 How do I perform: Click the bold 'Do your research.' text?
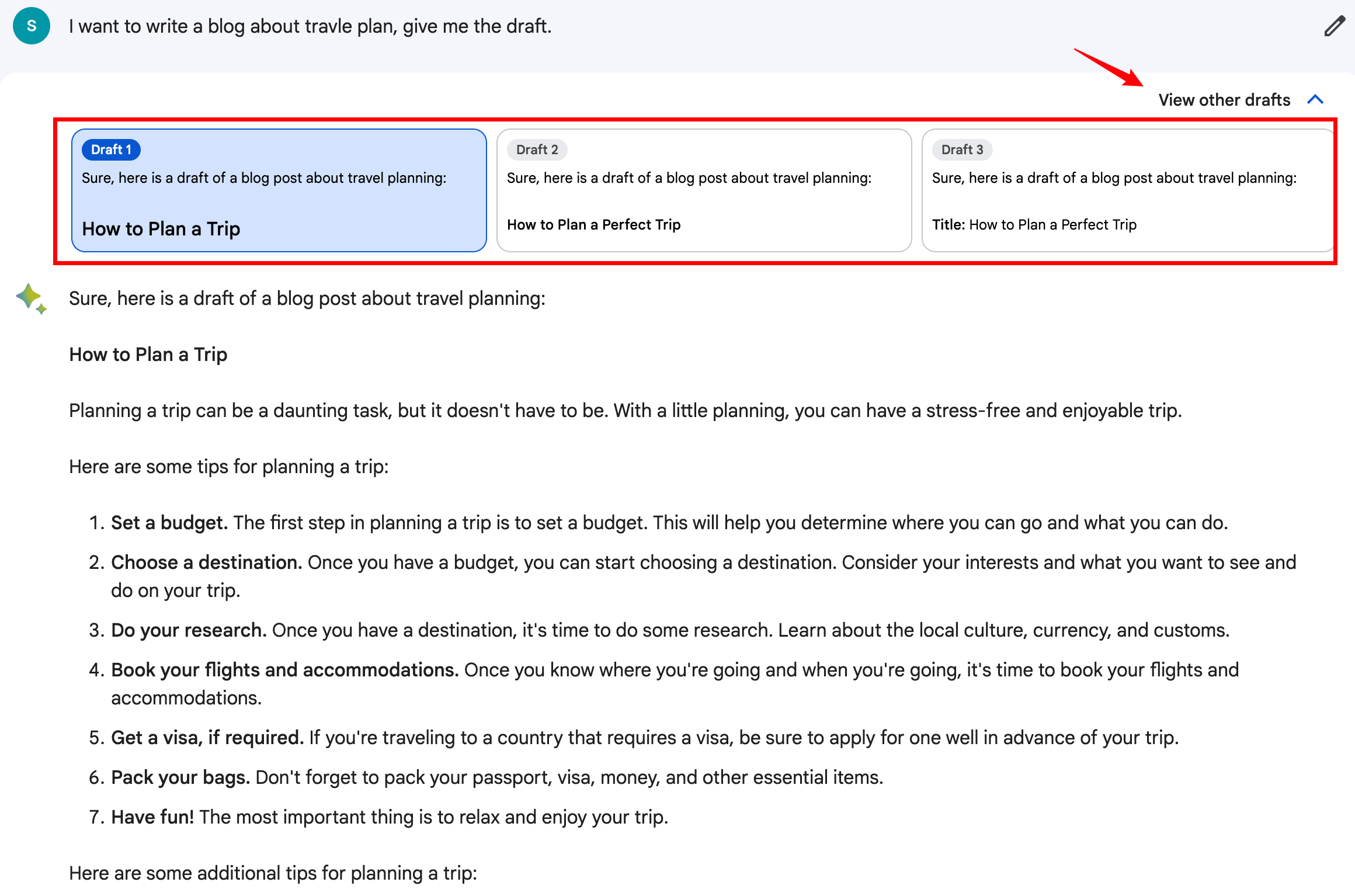coord(189,630)
